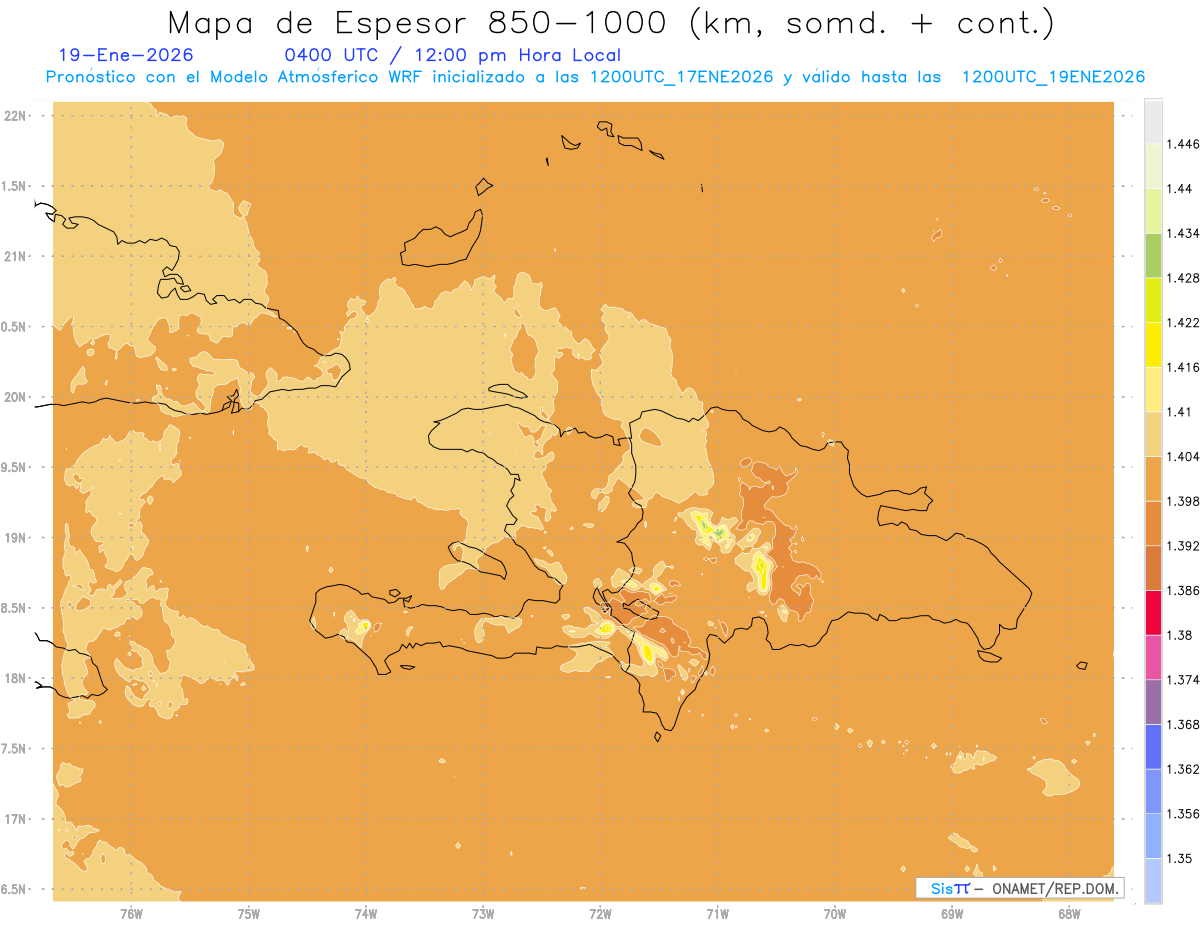The width and height of the screenshot is (1200, 927).
Task: Click the latitude axis label "22N"
Action: point(16,115)
